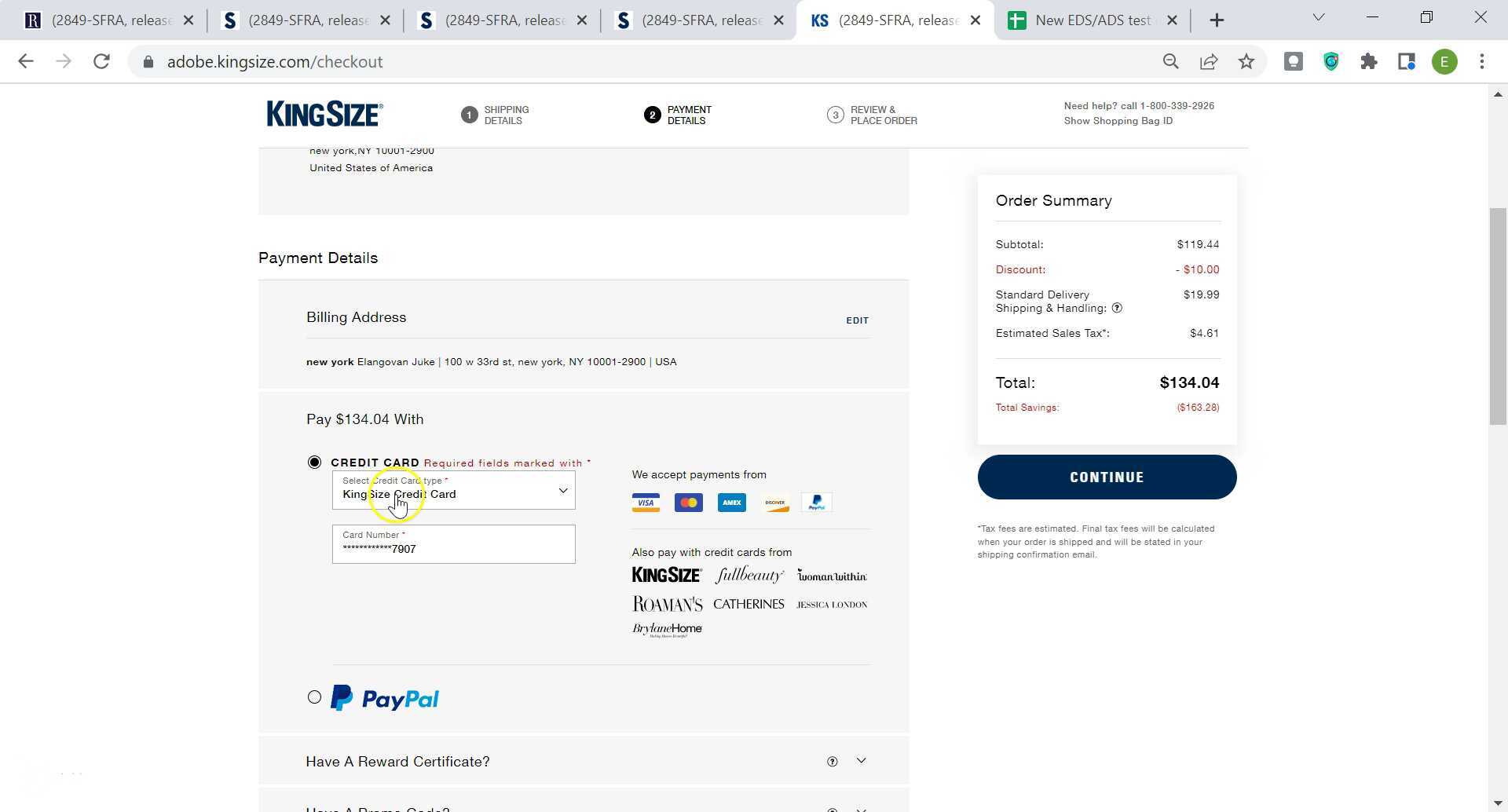
Task: Open the tab search dropdown arrow
Action: click(1319, 17)
